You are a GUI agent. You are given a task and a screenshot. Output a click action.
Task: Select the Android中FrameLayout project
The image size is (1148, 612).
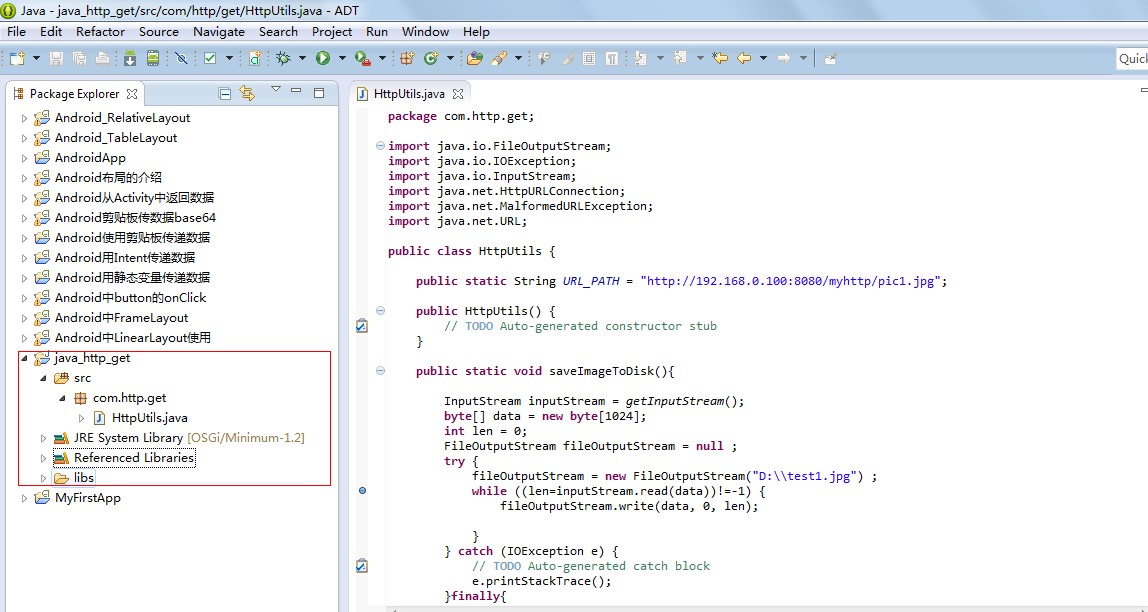pyautogui.click(x=121, y=318)
